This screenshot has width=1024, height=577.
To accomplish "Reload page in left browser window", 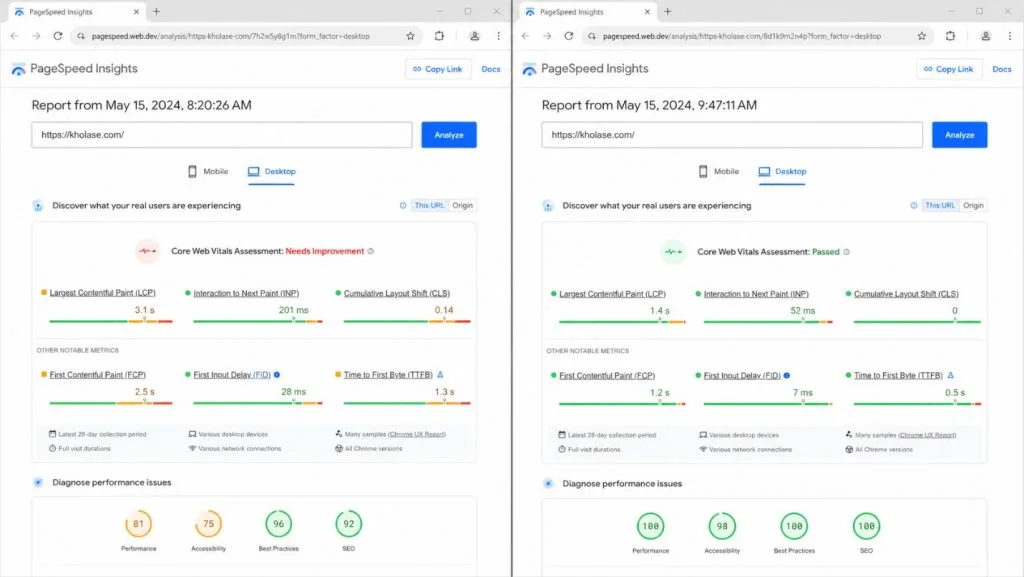I will (x=57, y=36).
